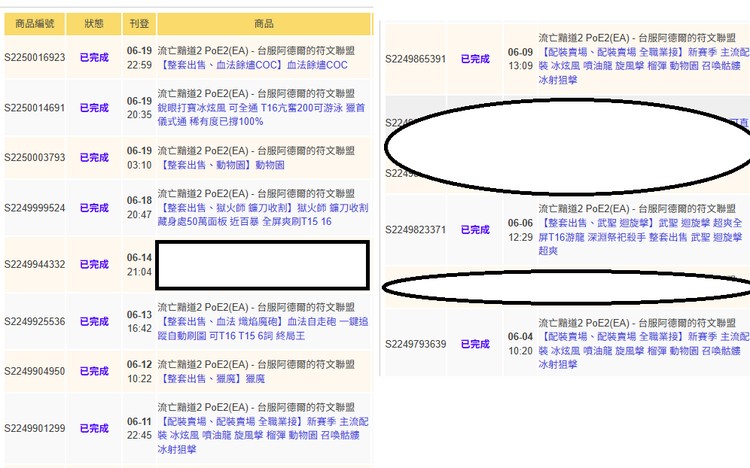This screenshot has height=468, width=750.
Task: Open listing link 血法 熾焰魔砲
Action: point(263,328)
